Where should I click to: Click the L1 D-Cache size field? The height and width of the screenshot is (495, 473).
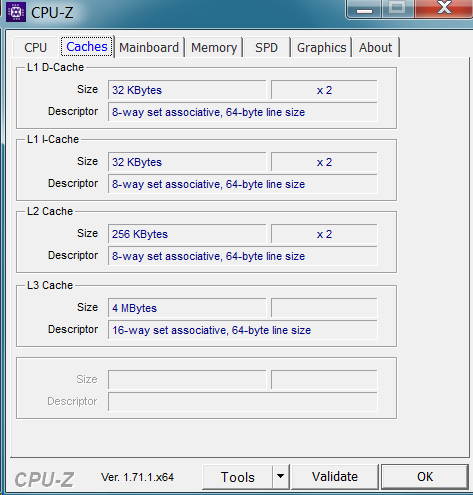point(187,90)
